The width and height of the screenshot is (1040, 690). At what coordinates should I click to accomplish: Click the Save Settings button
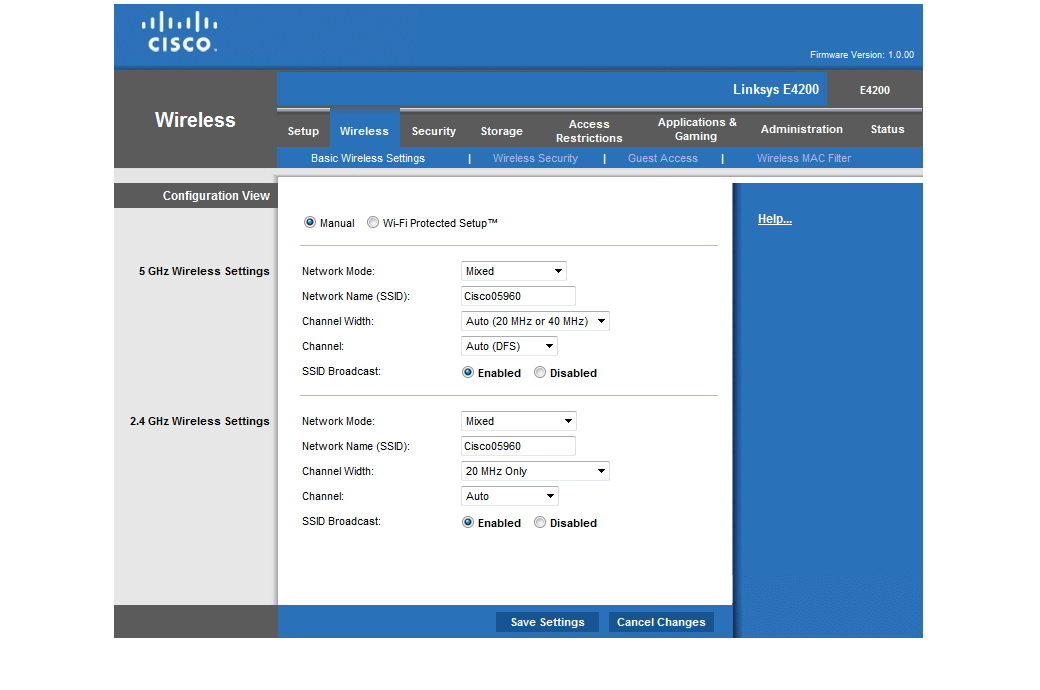pyautogui.click(x=547, y=622)
